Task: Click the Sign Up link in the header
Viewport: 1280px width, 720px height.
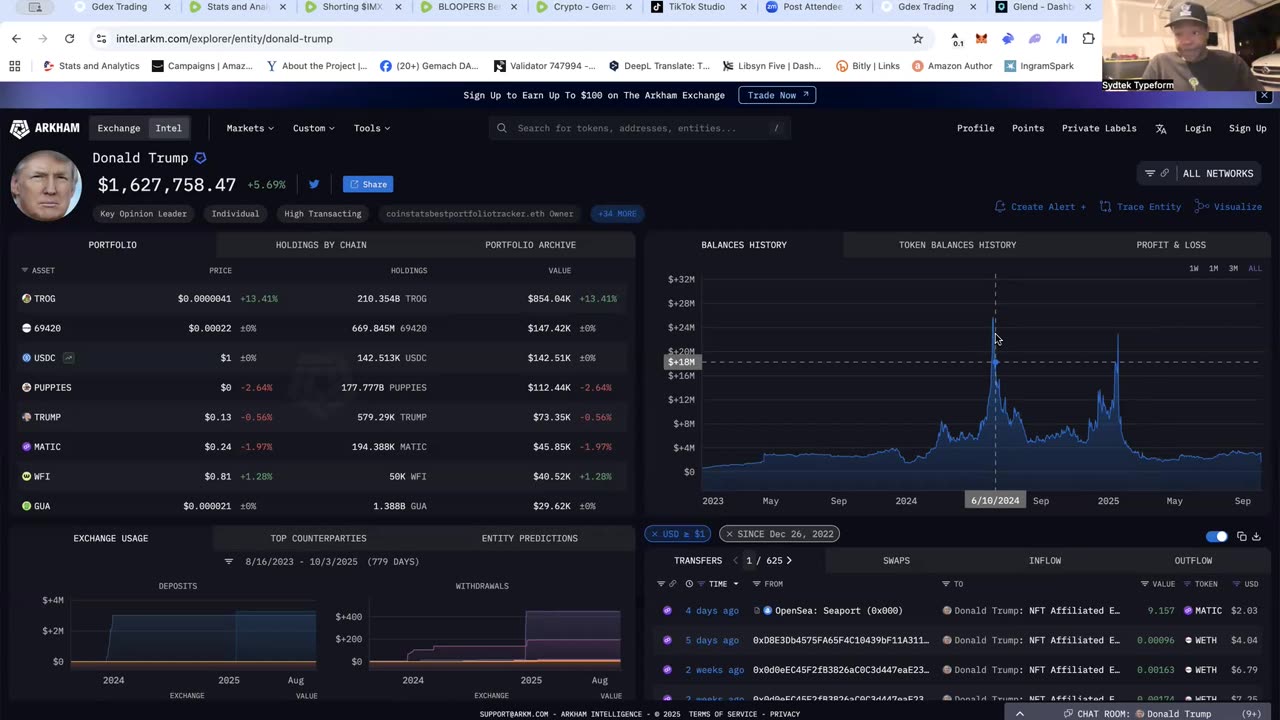Action: click(1247, 128)
